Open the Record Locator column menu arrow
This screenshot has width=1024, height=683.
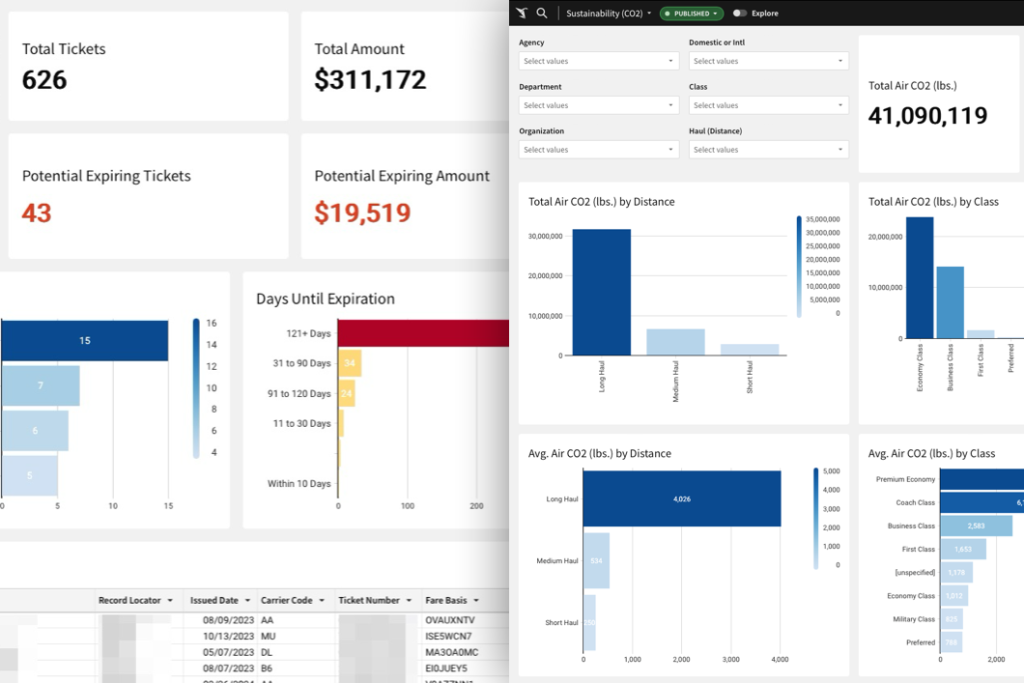pos(170,600)
